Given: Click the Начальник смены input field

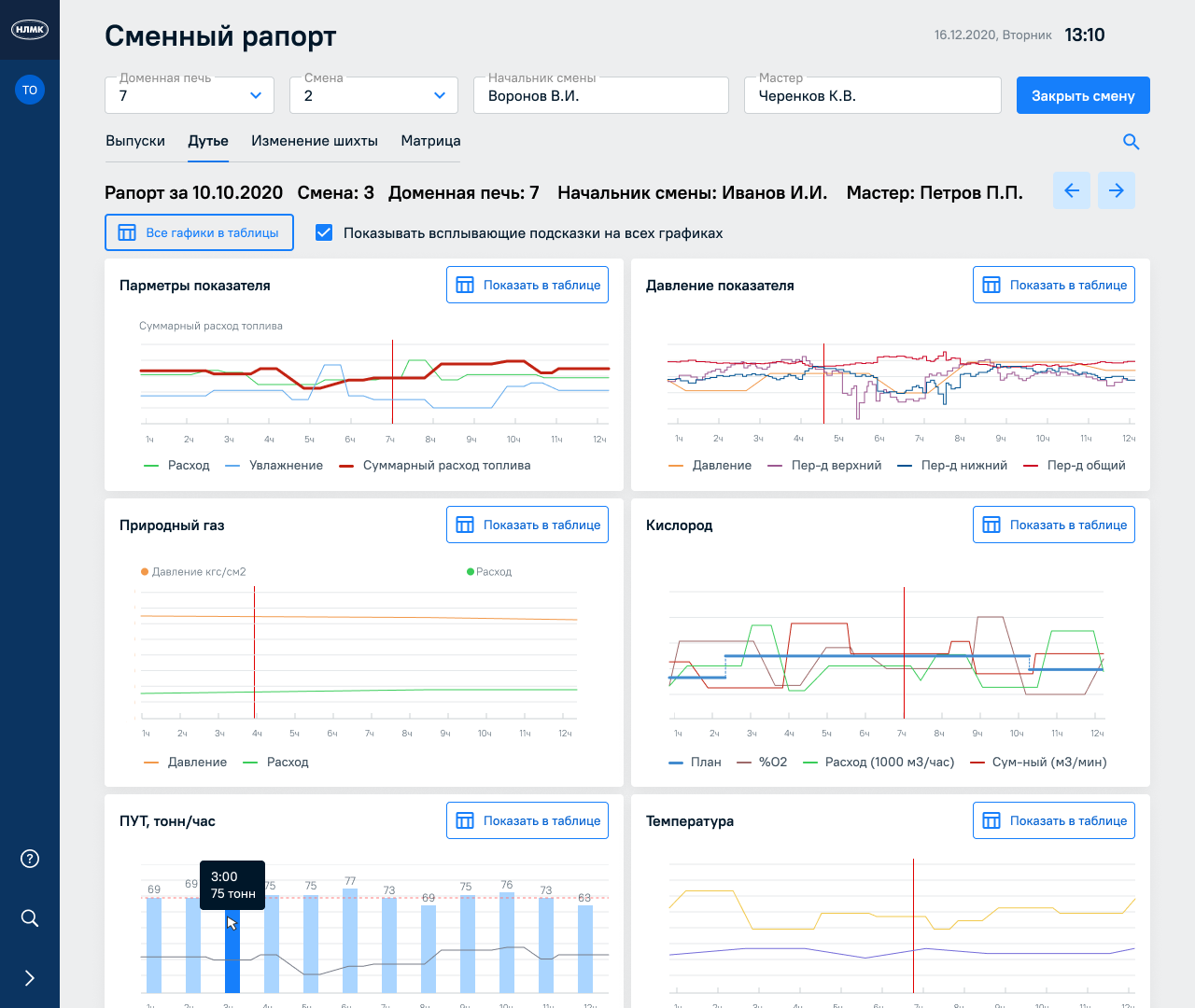Looking at the screenshot, I should [601, 95].
